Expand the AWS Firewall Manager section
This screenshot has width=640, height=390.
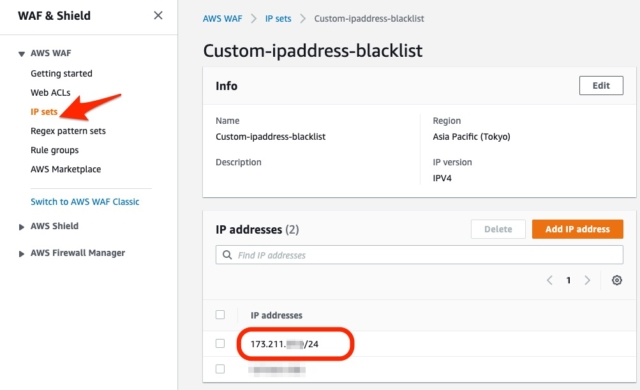coord(22,254)
